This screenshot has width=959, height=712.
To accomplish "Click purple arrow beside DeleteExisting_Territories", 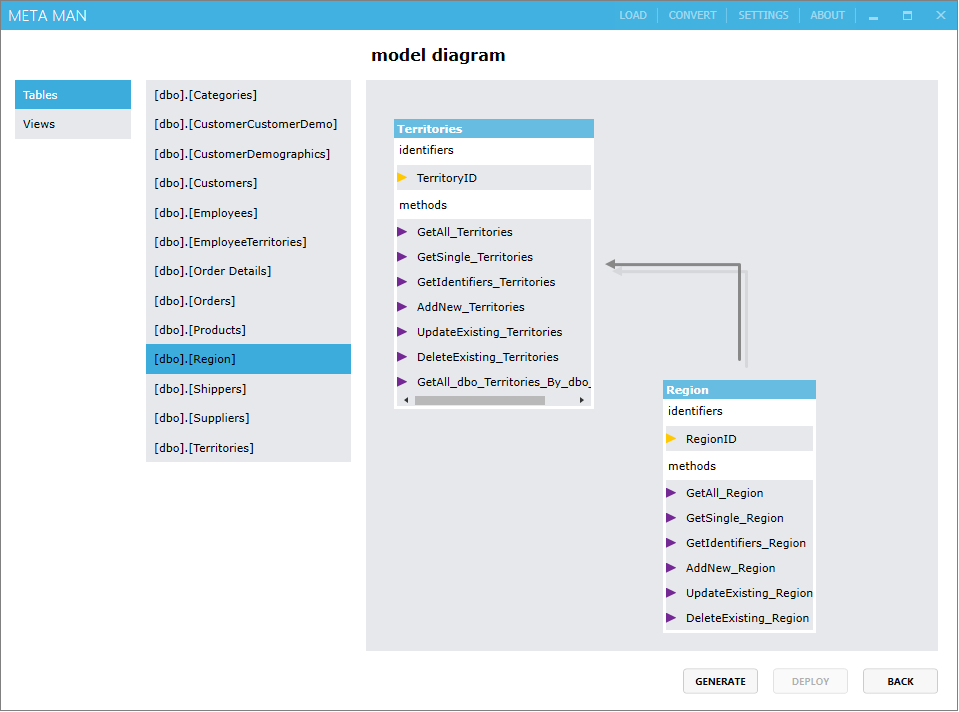I will coord(402,356).
